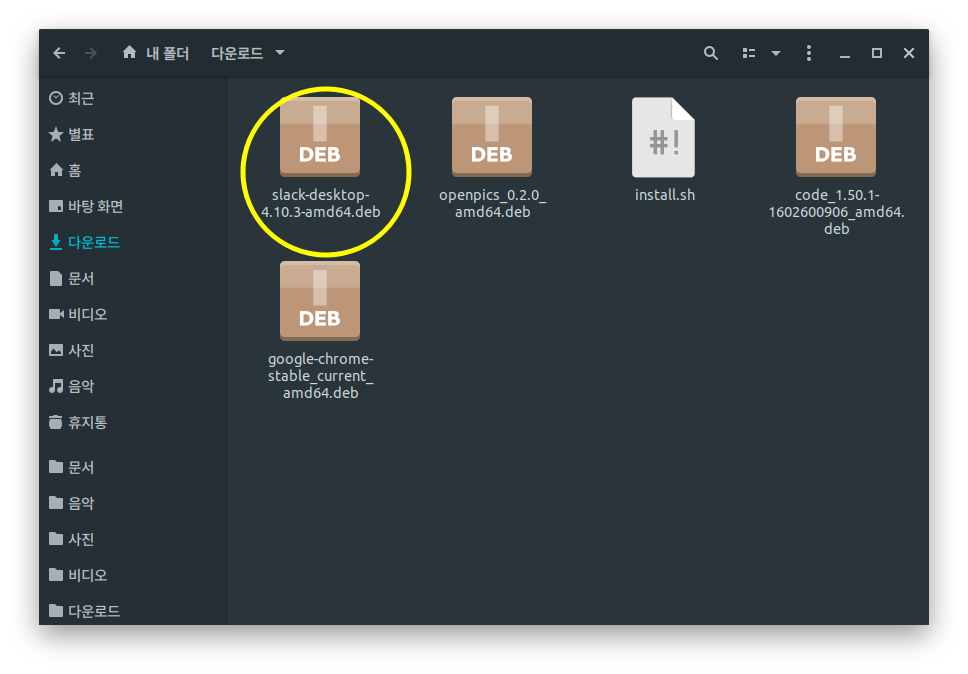968x674 pixels.
Task: Open bookmark 비디오 folder in lower sidebar
Action: [88, 575]
